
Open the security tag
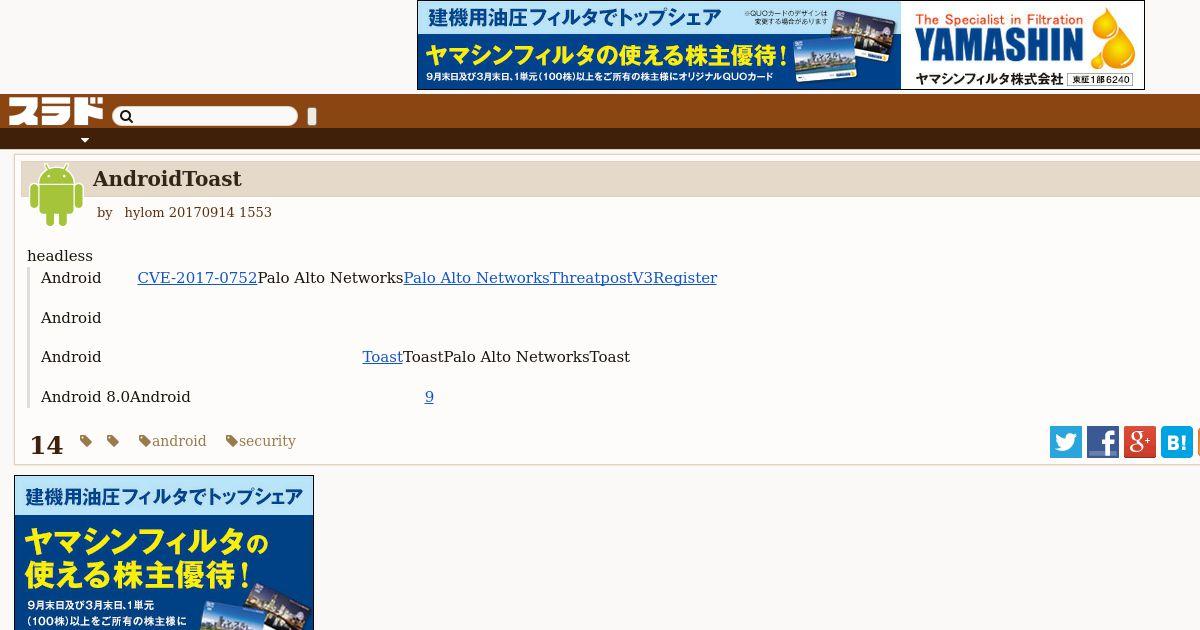tap(261, 441)
